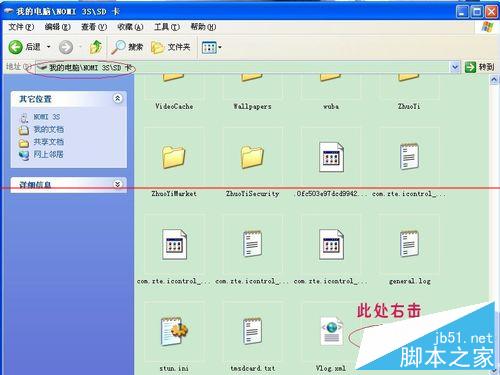This screenshot has height=375, width=500.
Task: Click the scrollbar up arrow
Action: (494, 80)
